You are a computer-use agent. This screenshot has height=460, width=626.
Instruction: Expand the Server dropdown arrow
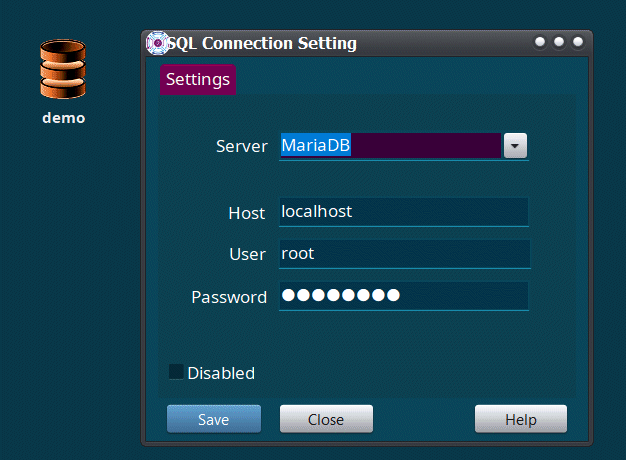(x=514, y=146)
